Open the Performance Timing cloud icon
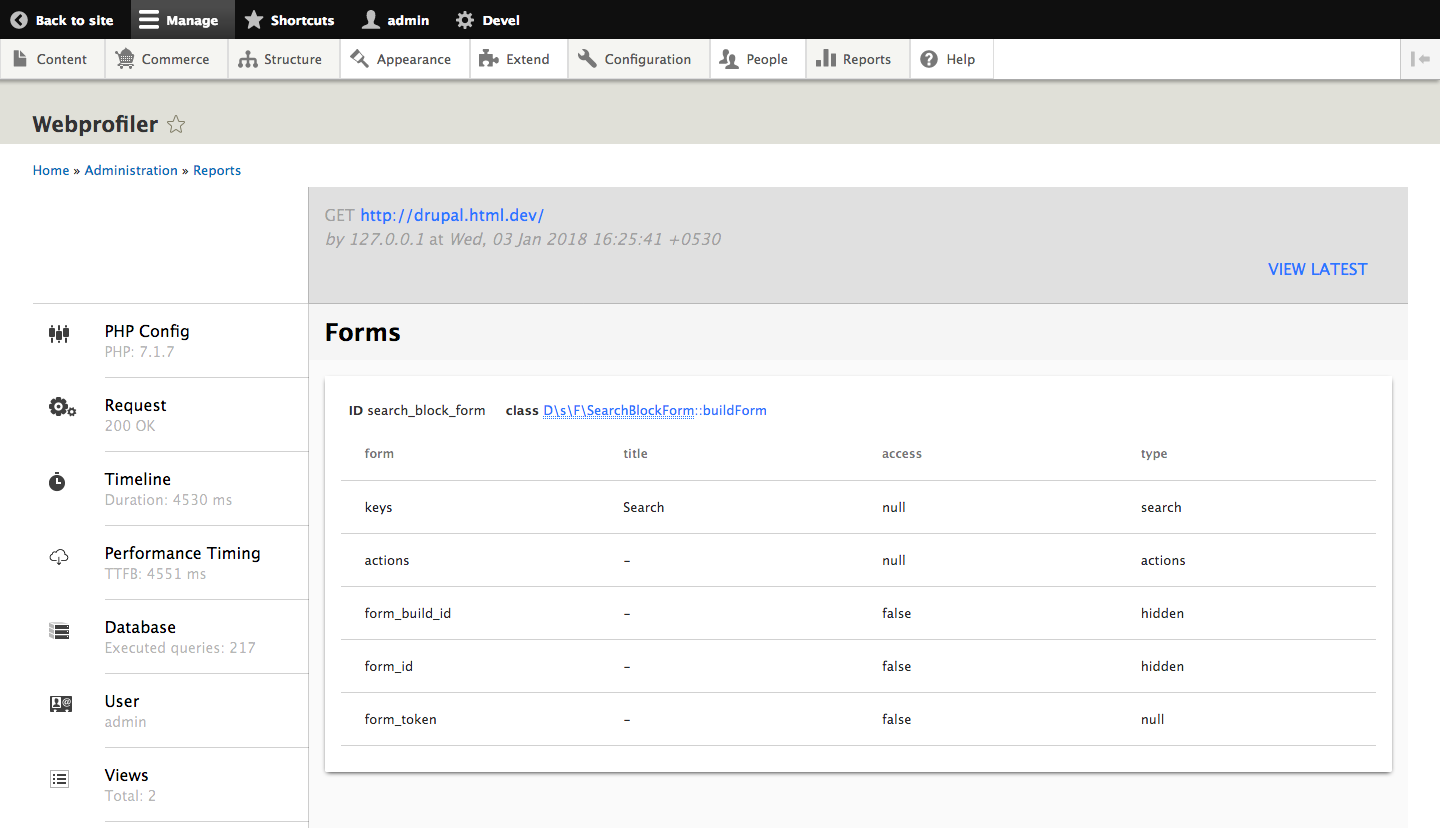 click(59, 556)
